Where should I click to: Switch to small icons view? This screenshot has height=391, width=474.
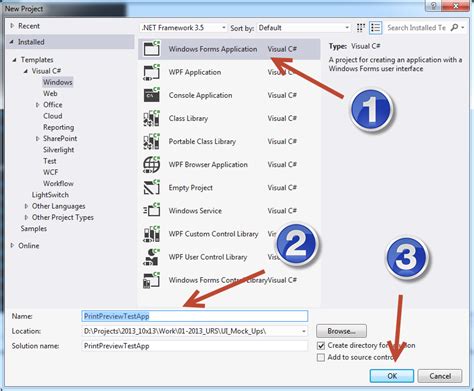tap(361, 28)
